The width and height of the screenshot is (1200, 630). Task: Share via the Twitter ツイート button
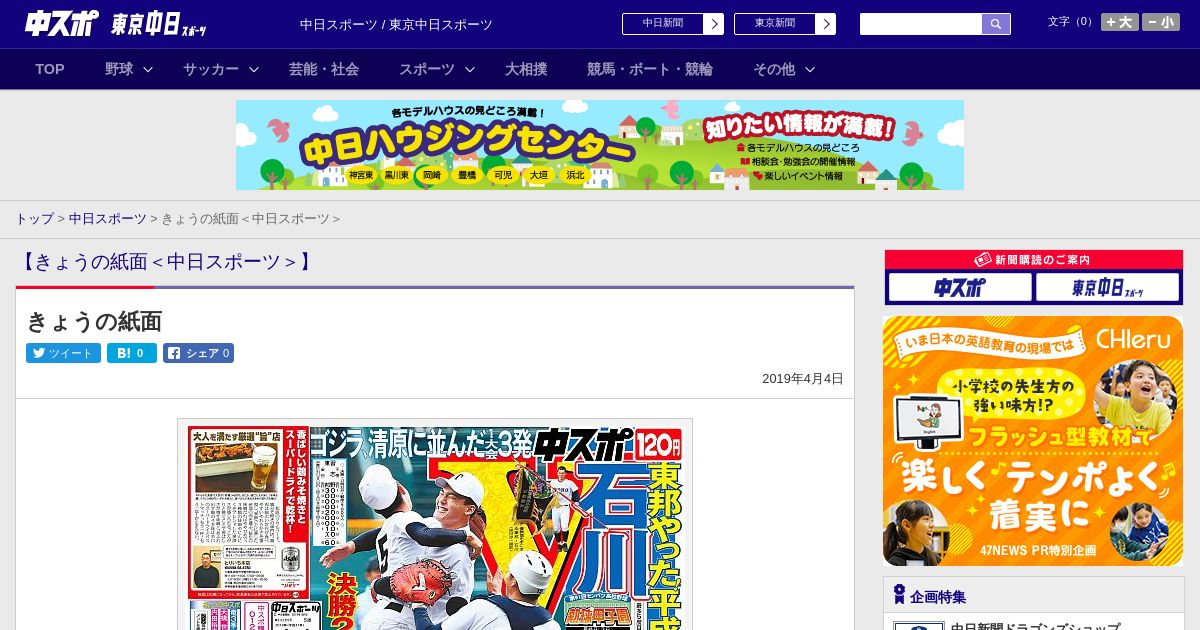(63, 353)
